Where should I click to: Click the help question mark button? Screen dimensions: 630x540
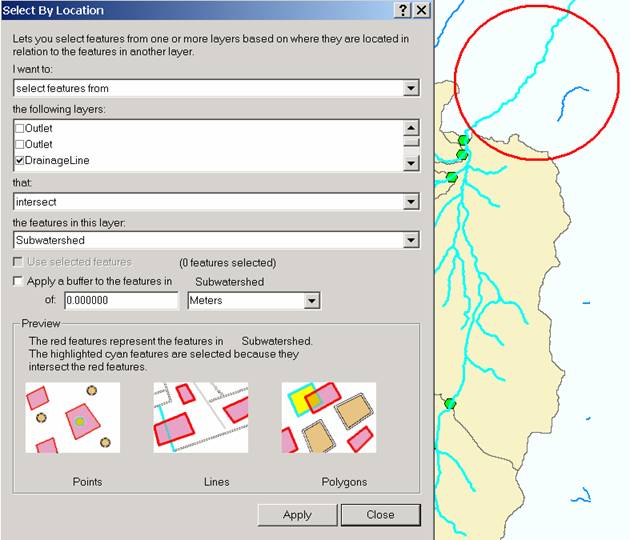pyautogui.click(x=403, y=10)
